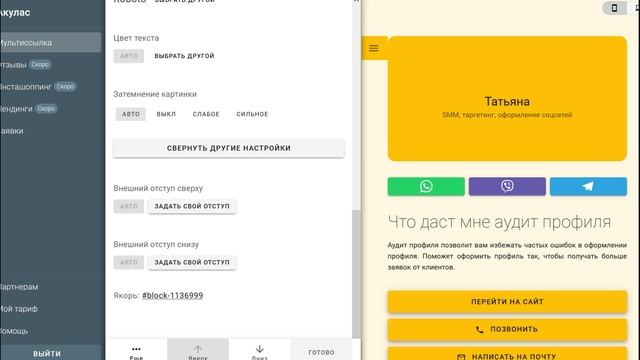Image resolution: width=640 pixels, height=360 pixels.
Task: Open Заявки in the sidebar
Action: tap(11, 131)
